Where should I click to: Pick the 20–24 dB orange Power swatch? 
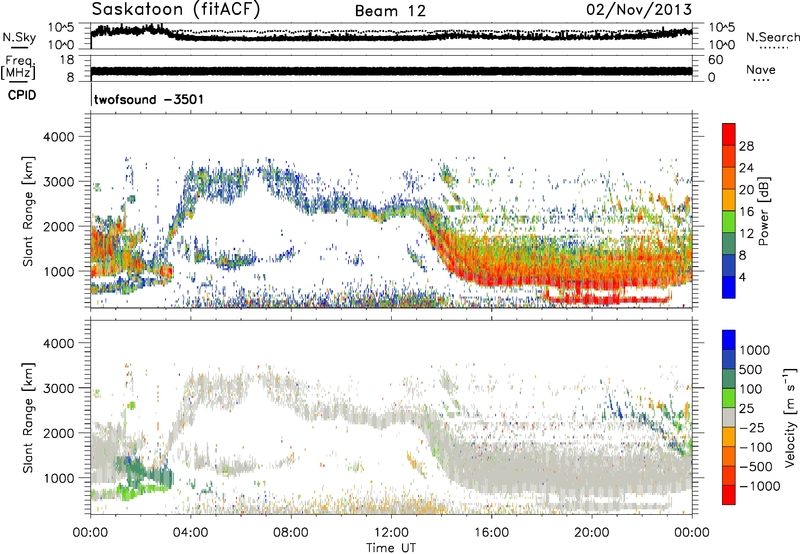729,178
